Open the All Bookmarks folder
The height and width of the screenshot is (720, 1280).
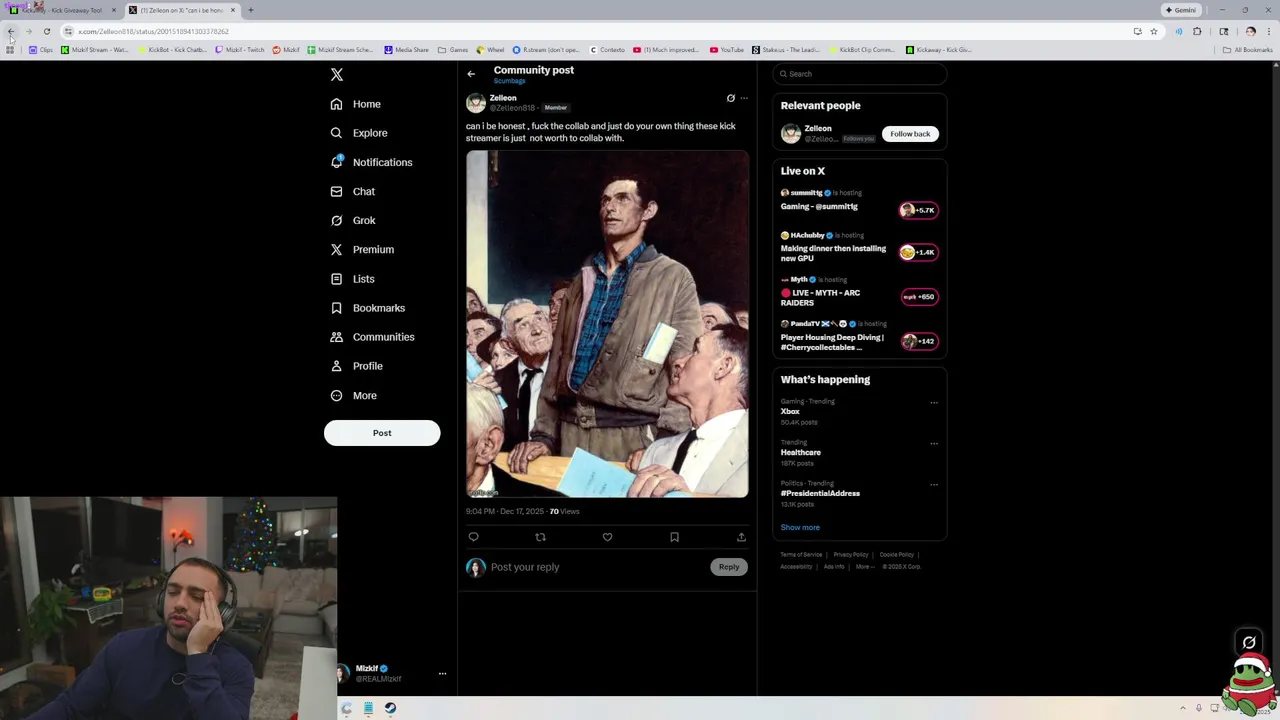1248,50
